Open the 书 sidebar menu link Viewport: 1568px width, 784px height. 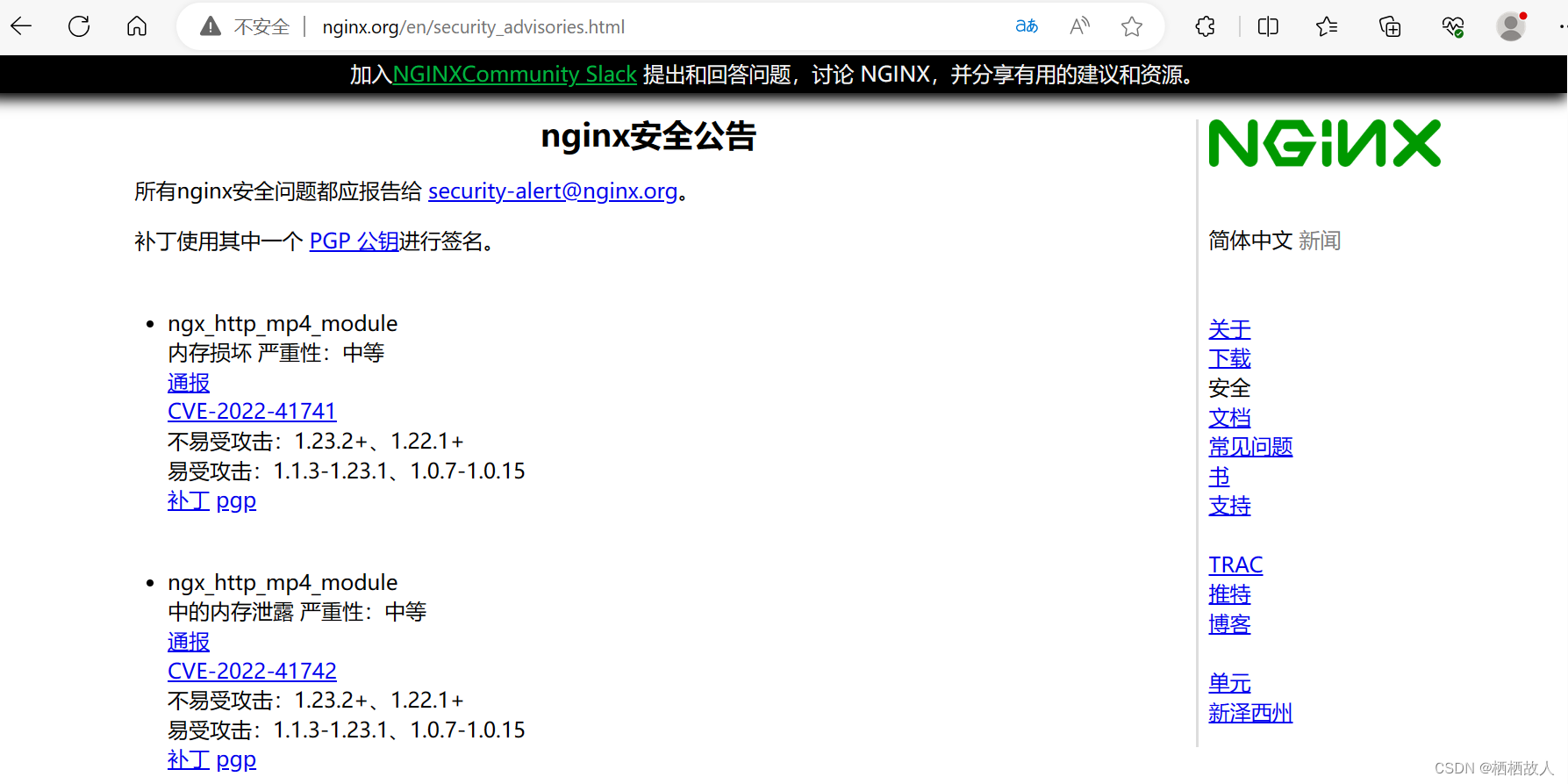1219,477
